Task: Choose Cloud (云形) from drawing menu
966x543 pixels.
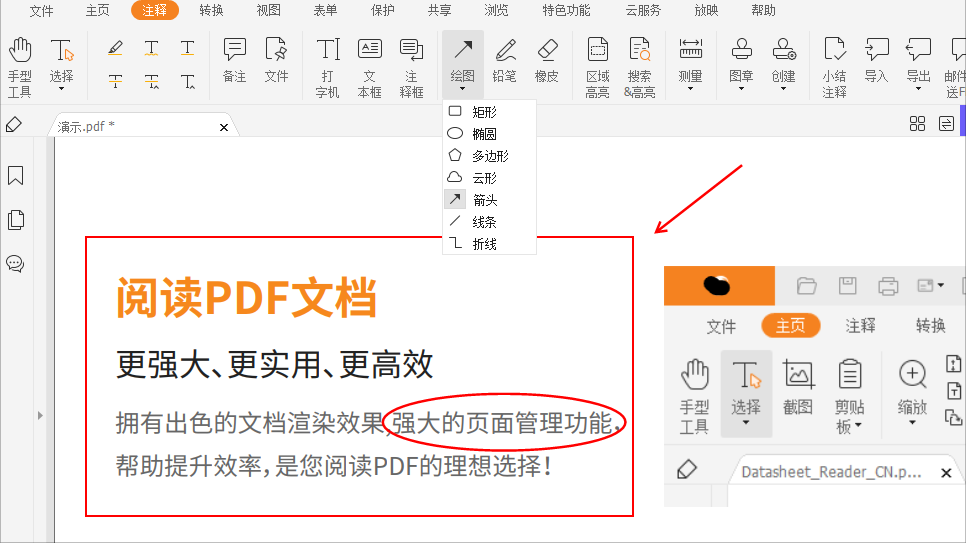Action: pos(484,178)
